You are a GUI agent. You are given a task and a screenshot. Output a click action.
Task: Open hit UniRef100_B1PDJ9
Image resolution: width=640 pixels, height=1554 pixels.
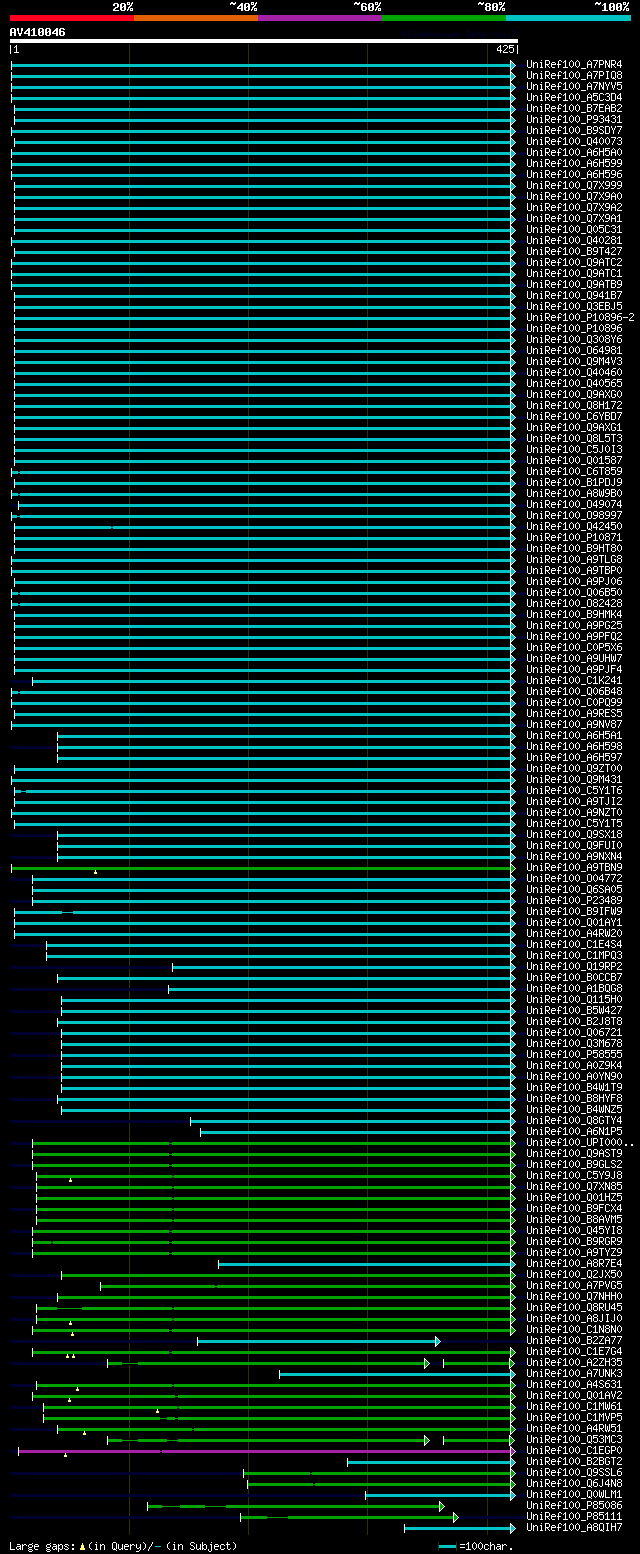point(574,483)
